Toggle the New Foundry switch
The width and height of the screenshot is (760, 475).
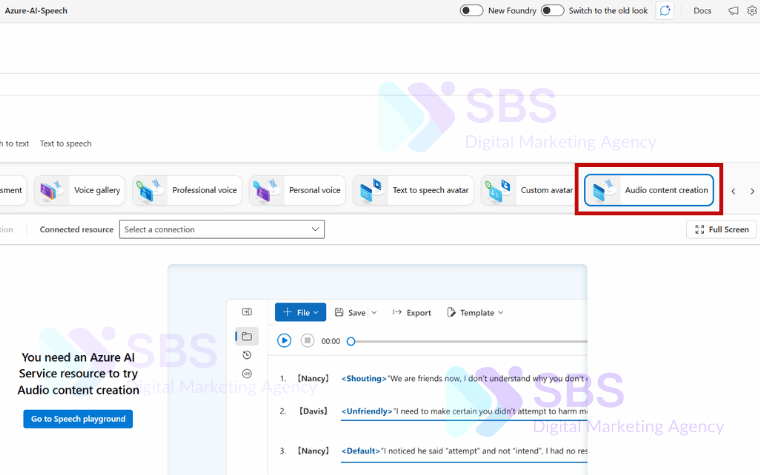[471, 10]
